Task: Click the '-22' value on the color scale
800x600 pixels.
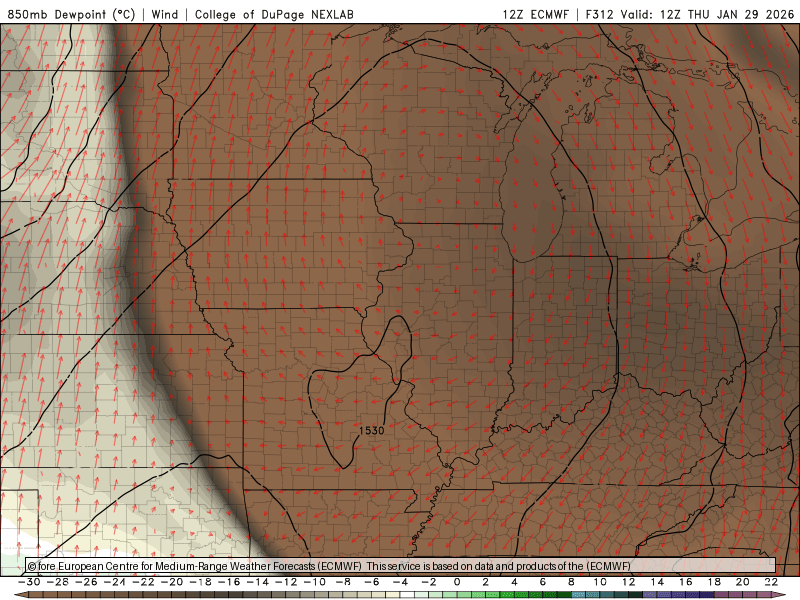Action: 143,582
